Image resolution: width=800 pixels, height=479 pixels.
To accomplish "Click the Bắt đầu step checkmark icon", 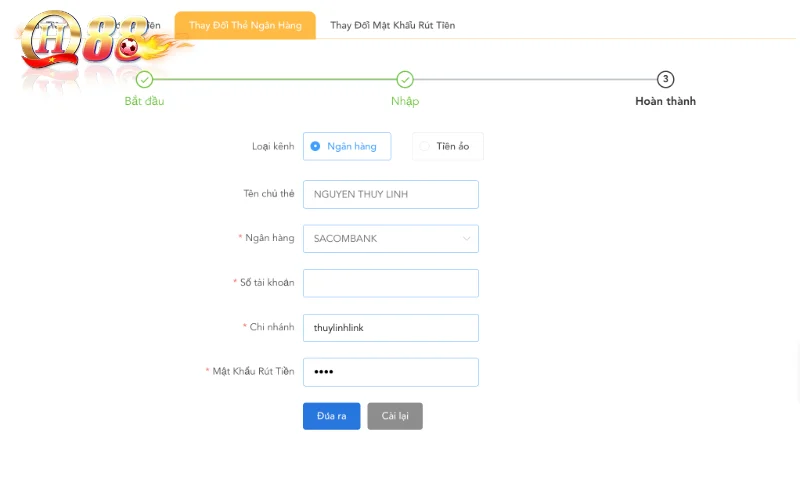I will [x=144, y=80].
